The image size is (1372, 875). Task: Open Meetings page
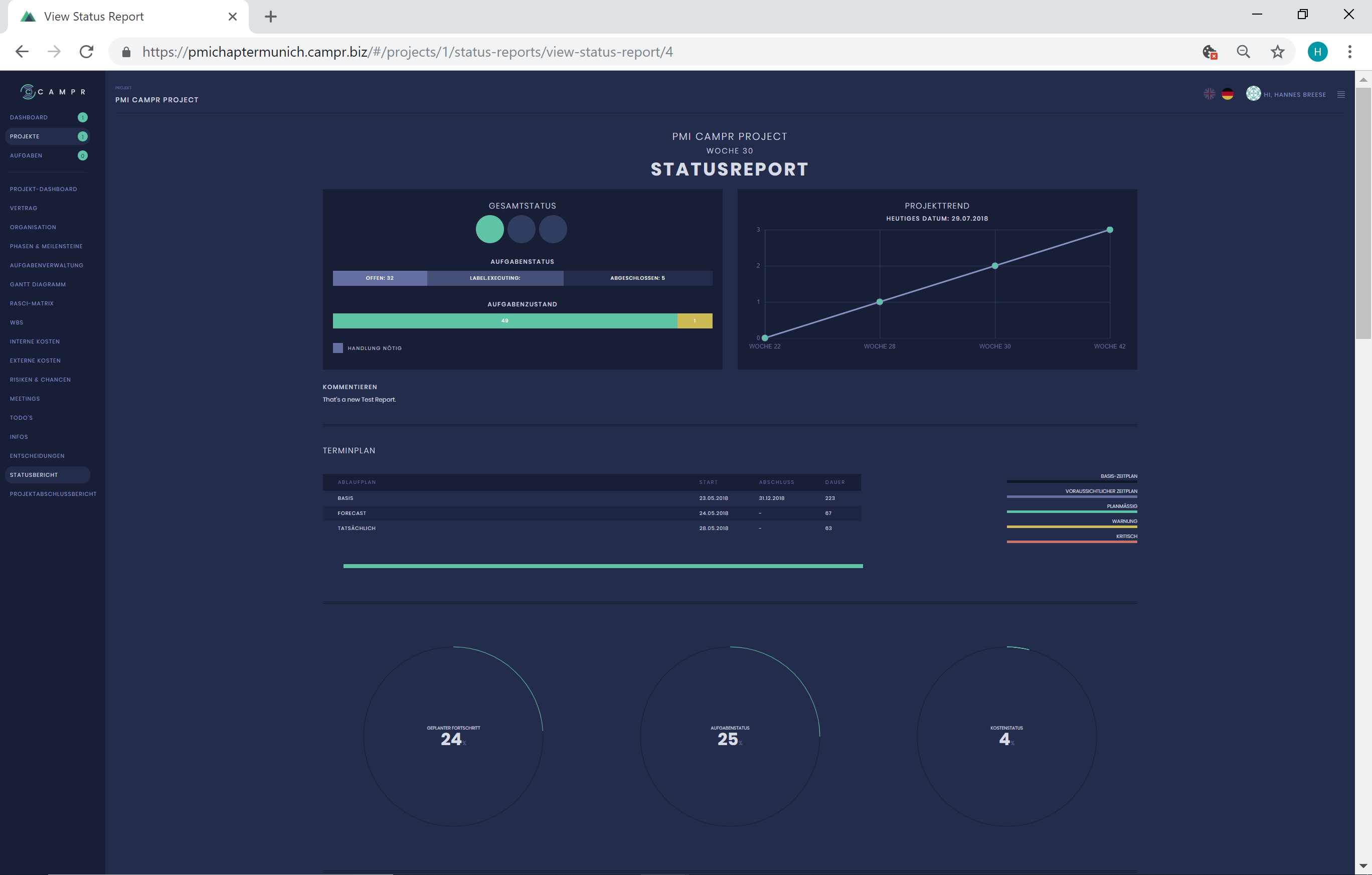[x=25, y=399]
